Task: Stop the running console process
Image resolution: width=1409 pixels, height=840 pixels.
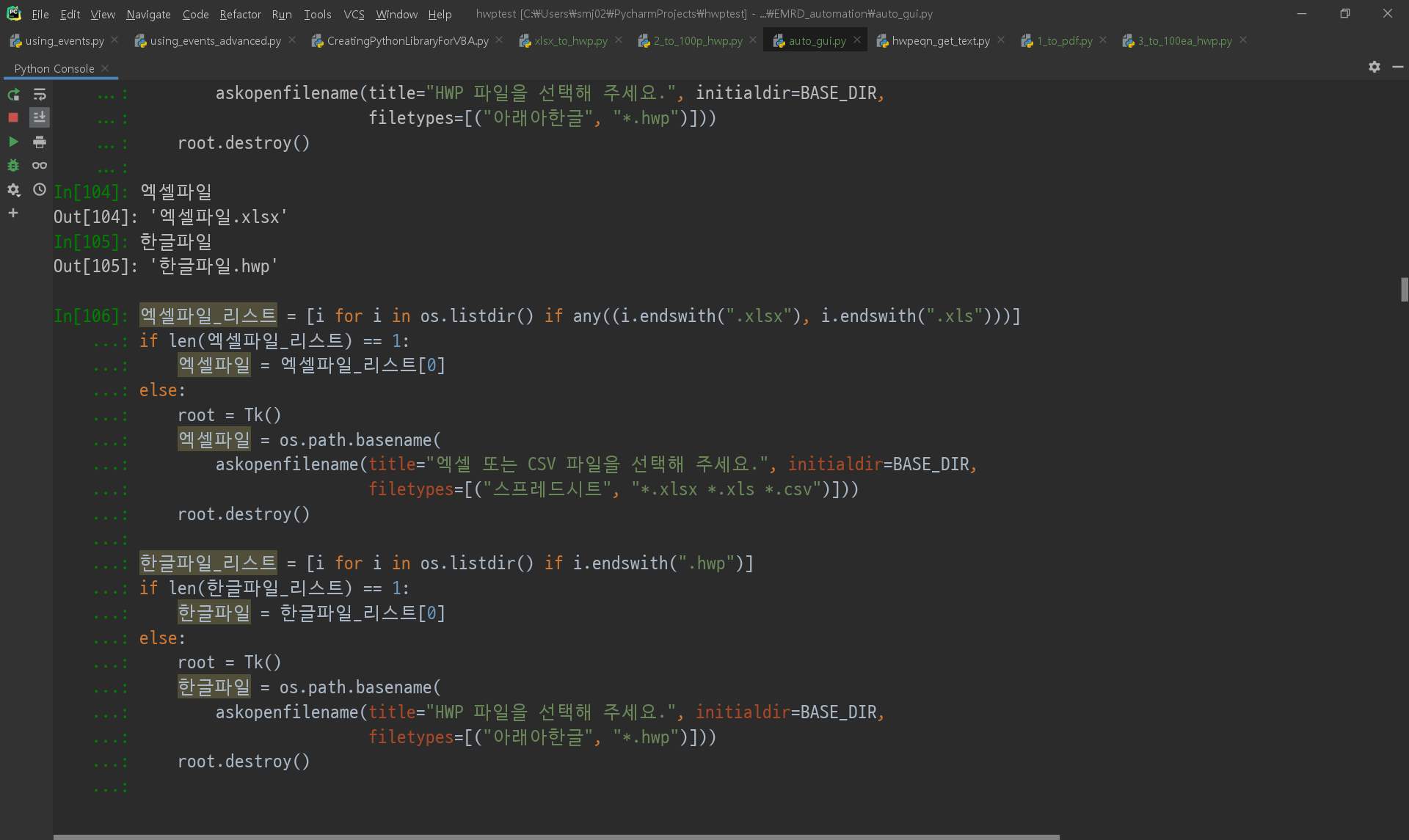Action: (x=13, y=117)
